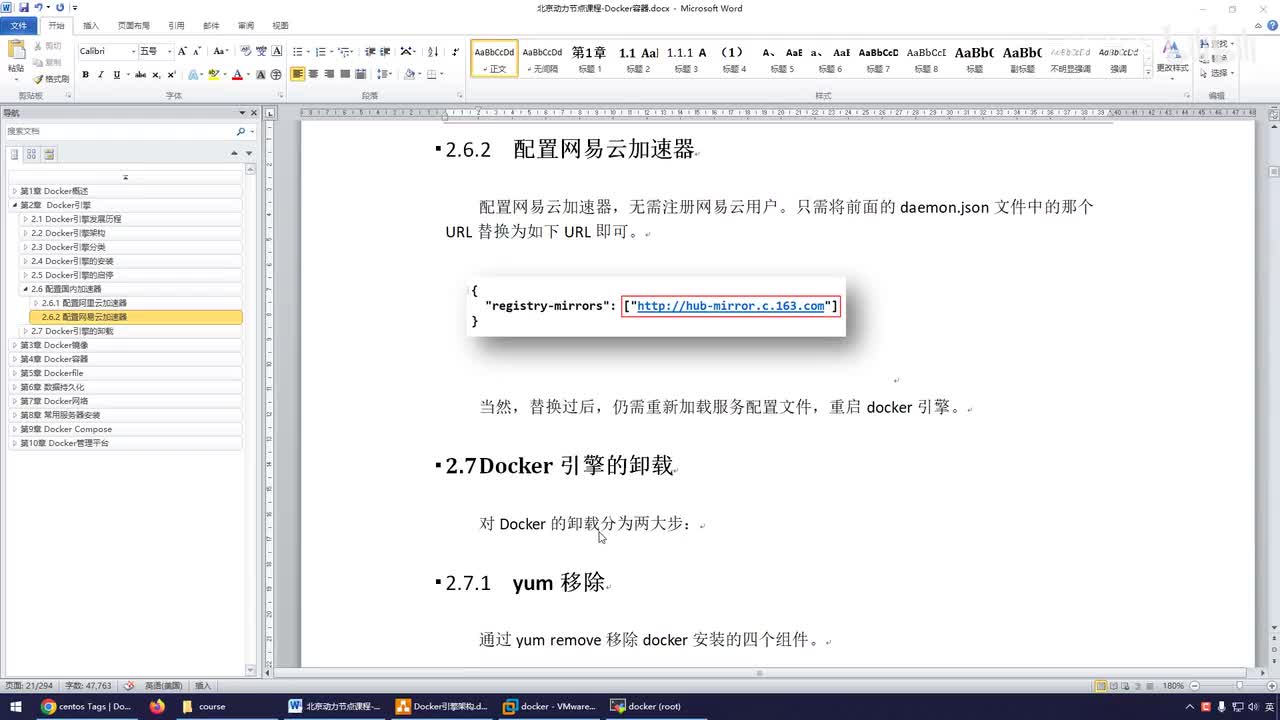Switch to the View (视图) tab
This screenshot has height=720, width=1280.
click(281, 25)
